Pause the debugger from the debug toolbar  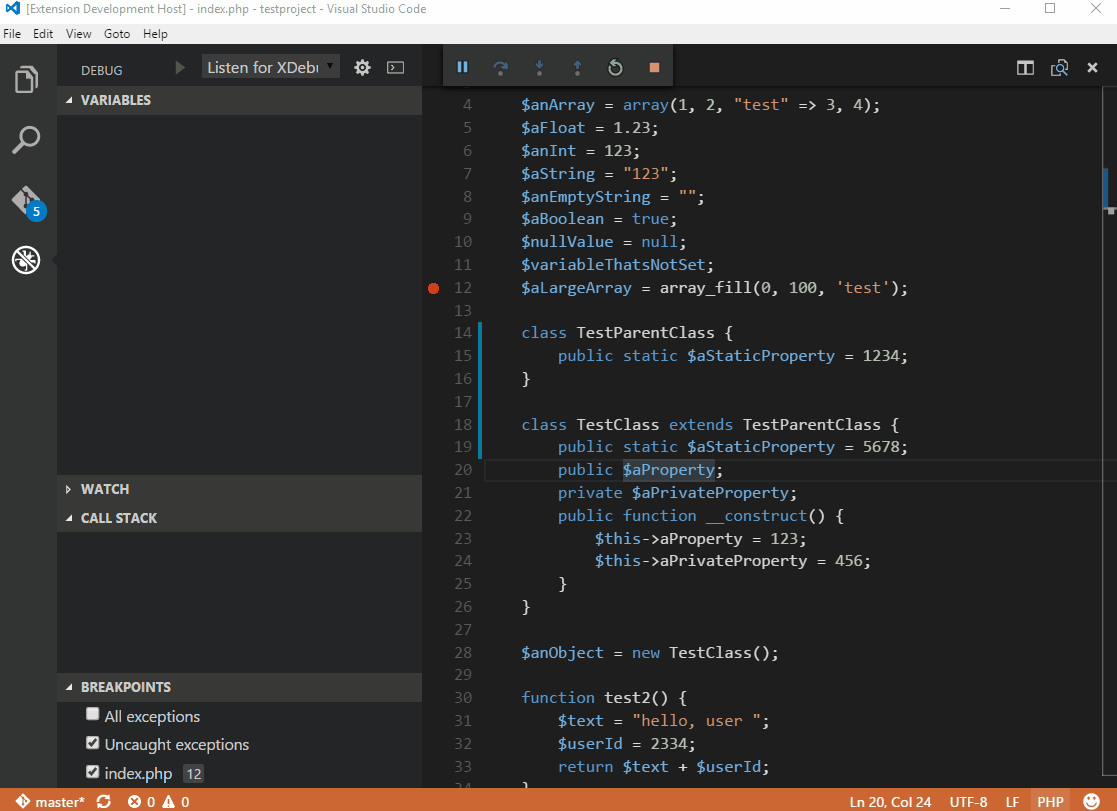[462, 67]
